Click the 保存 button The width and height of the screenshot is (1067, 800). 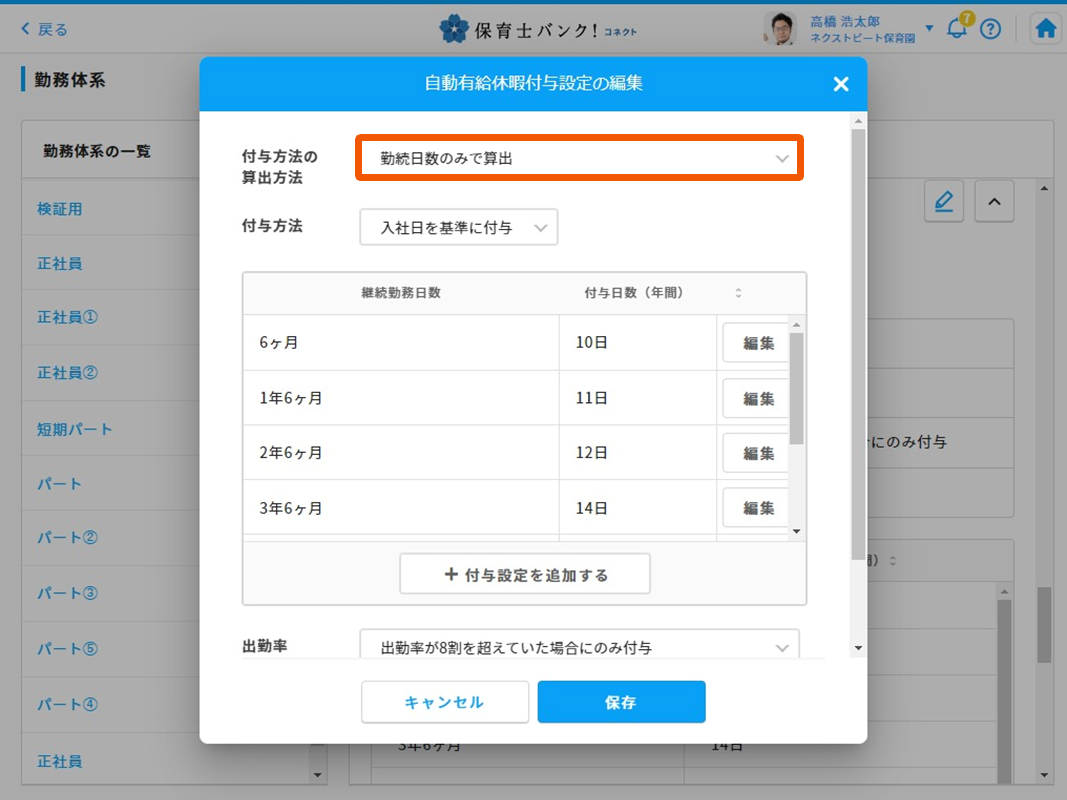(x=621, y=702)
